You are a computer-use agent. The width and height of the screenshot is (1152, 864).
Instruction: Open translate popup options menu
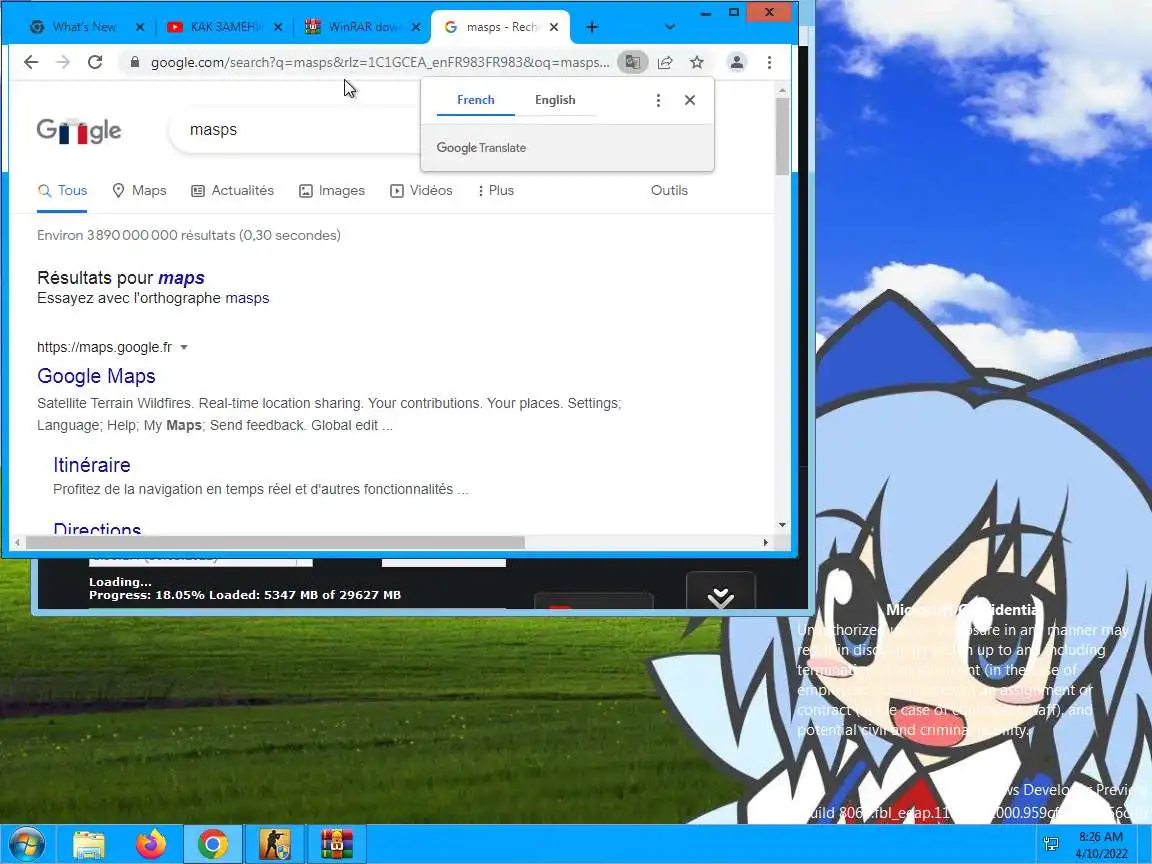click(x=658, y=100)
